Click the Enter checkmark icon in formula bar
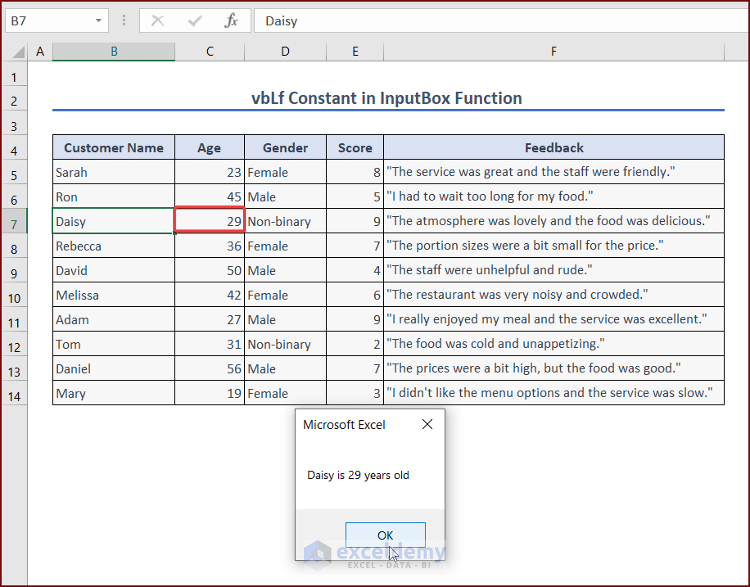The width and height of the screenshot is (750, 587). tap(195, 21)
